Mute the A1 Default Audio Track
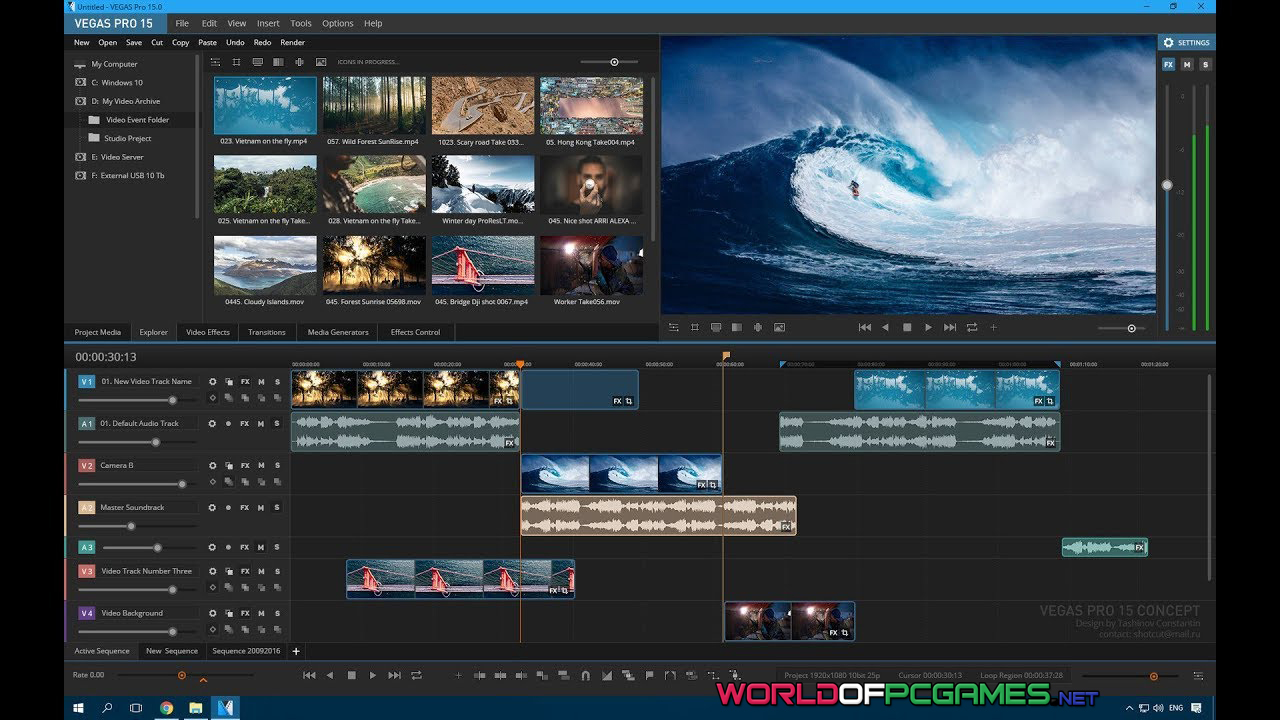Screen dimensions: 1280x720 (261, 423)
